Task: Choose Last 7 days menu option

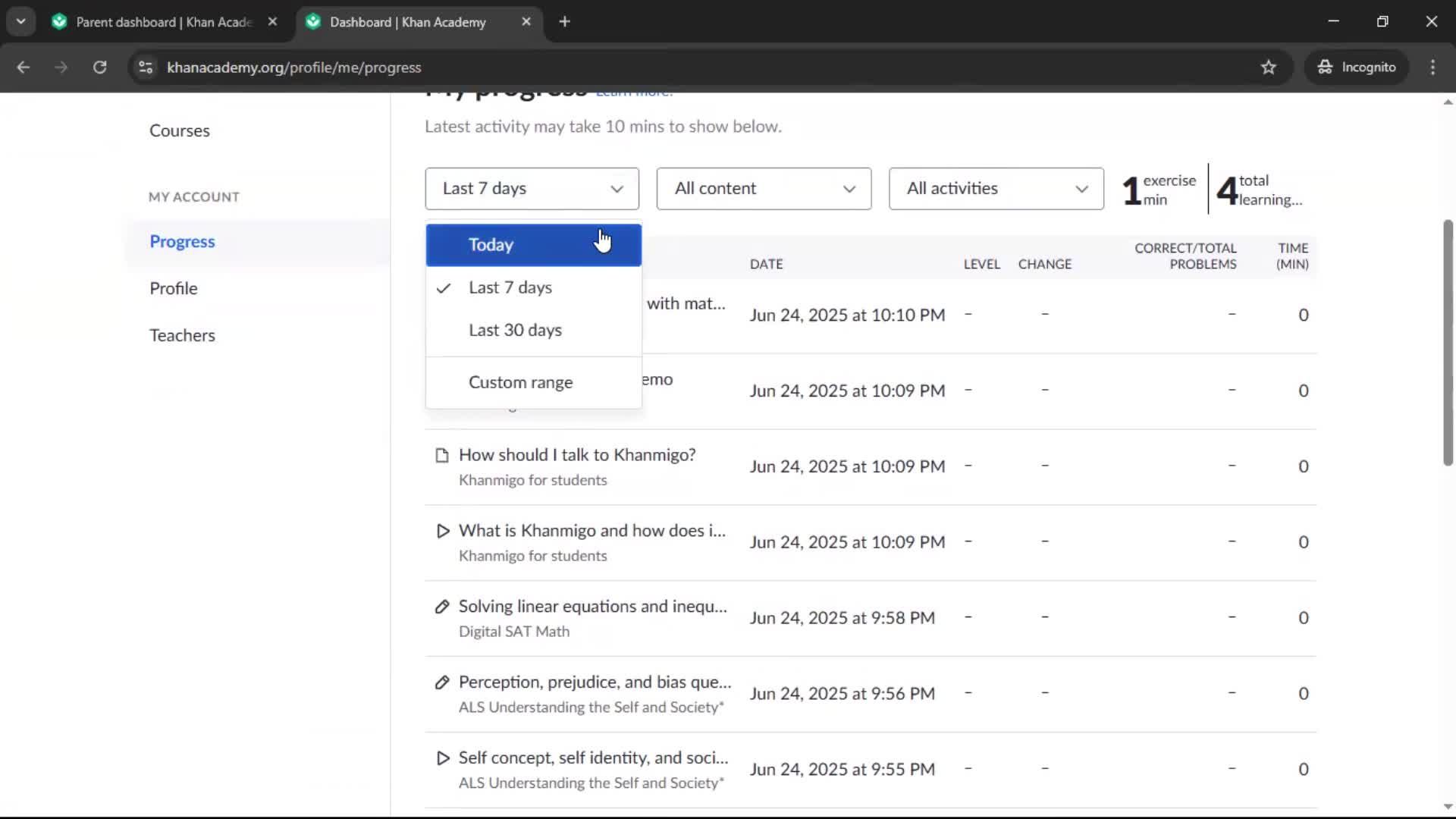Action: coord(533,288)
